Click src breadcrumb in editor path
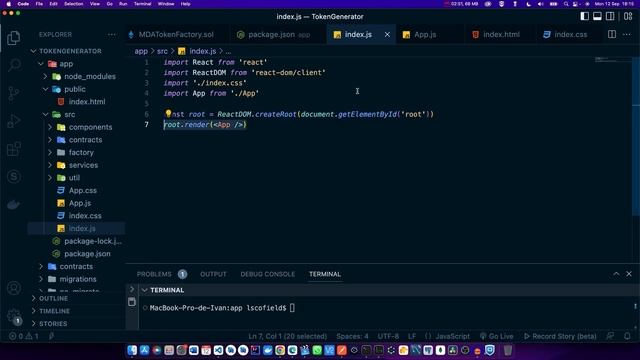Screen dimensions: 640x360 (x=162, y=51)
